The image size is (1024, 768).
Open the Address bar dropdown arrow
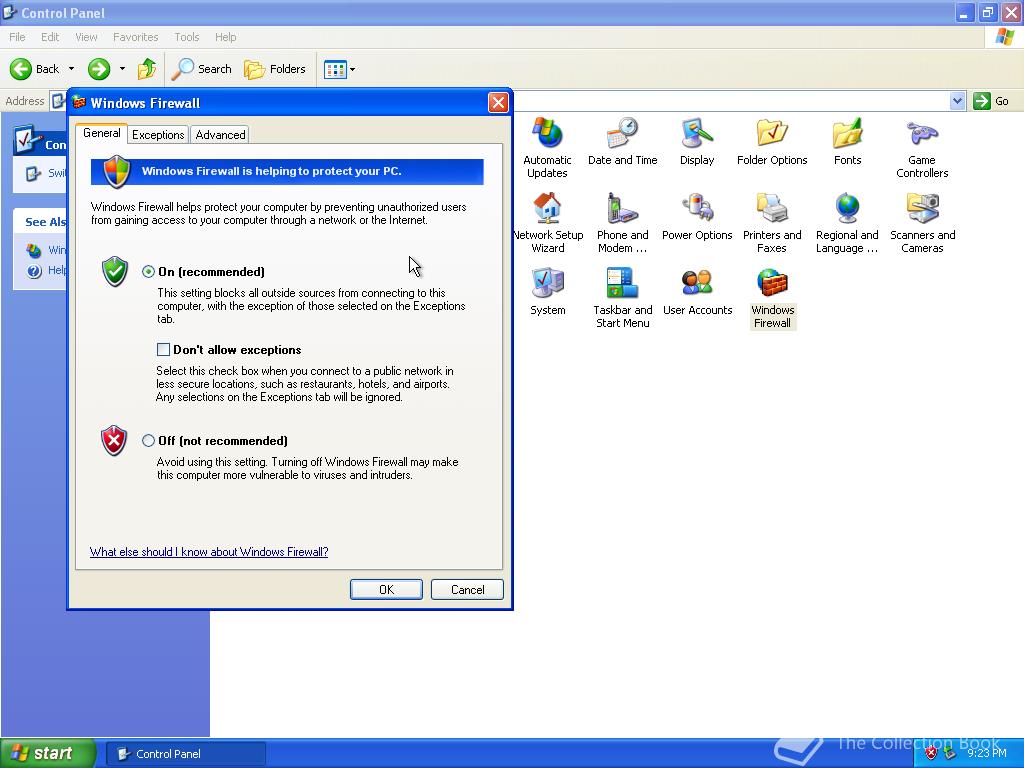pyautogui.click(x=957, y=101)
